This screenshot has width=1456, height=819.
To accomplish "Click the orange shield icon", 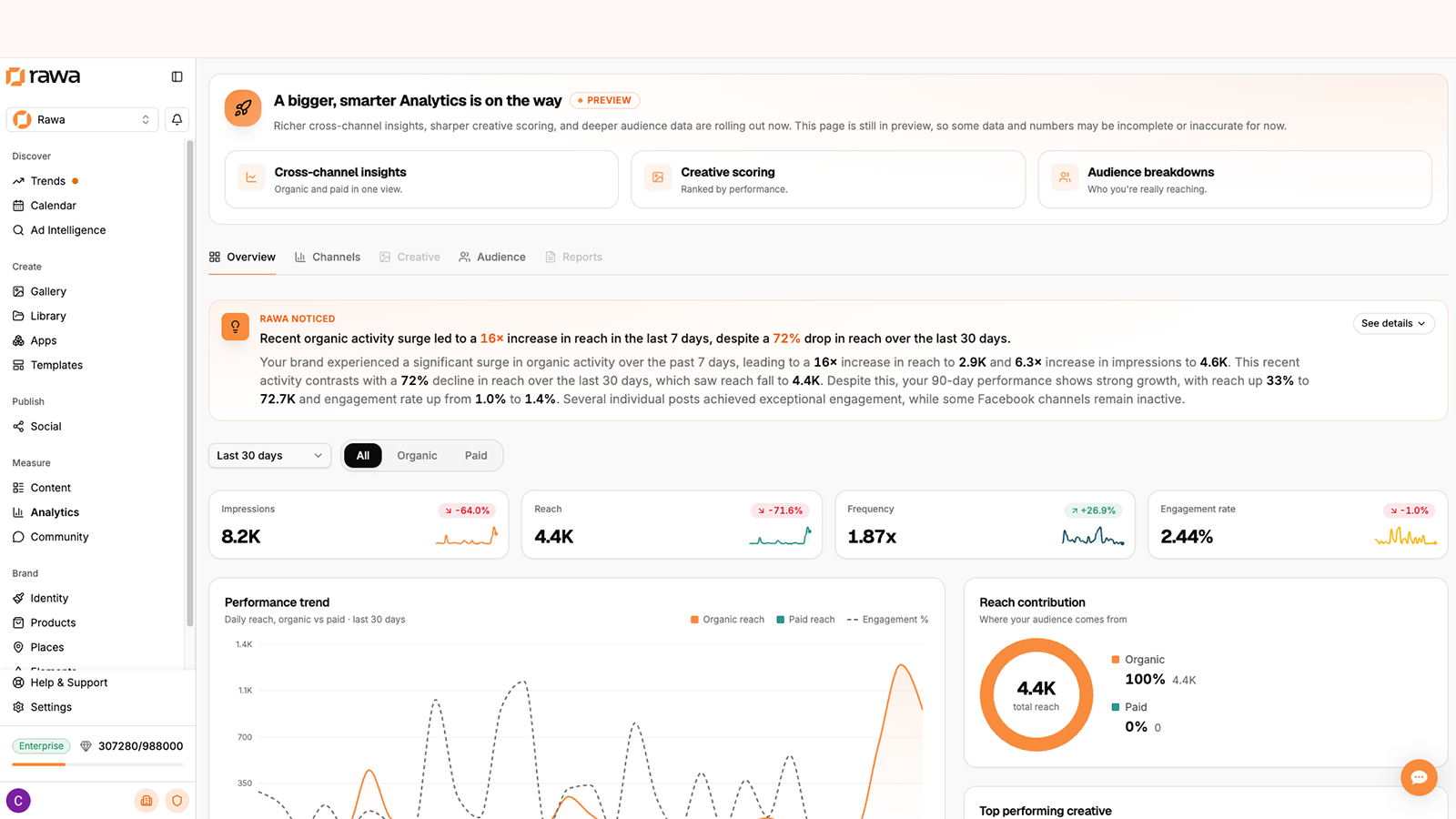I will pyautogui.click(x=177, y=801).
